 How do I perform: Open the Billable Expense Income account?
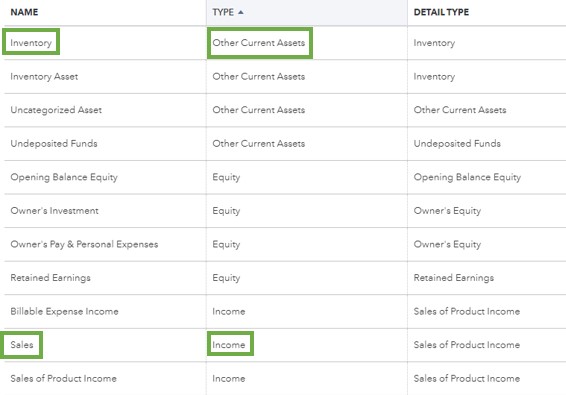pos(64,311)
